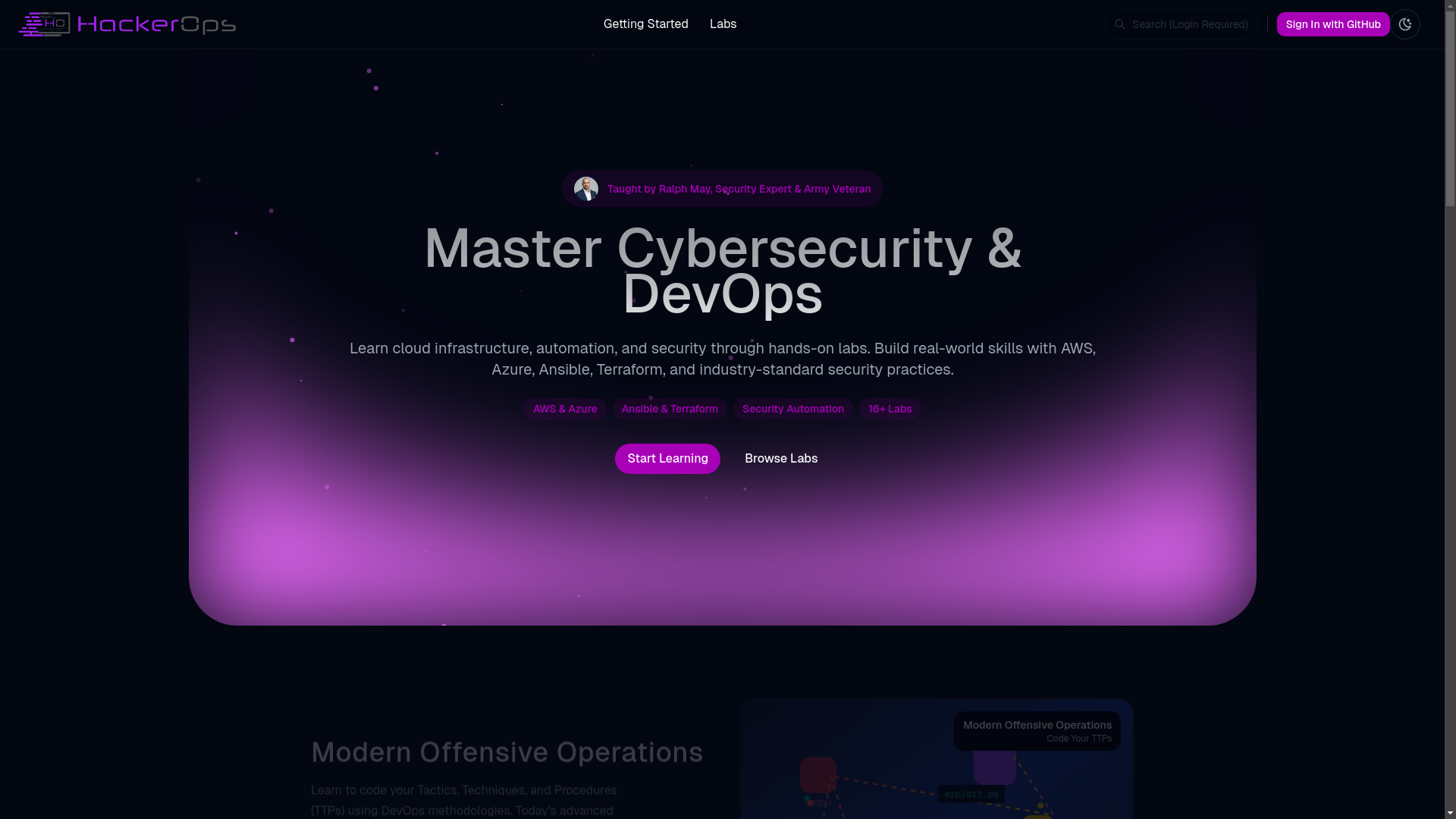This screenshot has width=1456, height=819.
Task: Click the Master Cybersecurity & DevOps heading
Action: [x=723, y=271]
